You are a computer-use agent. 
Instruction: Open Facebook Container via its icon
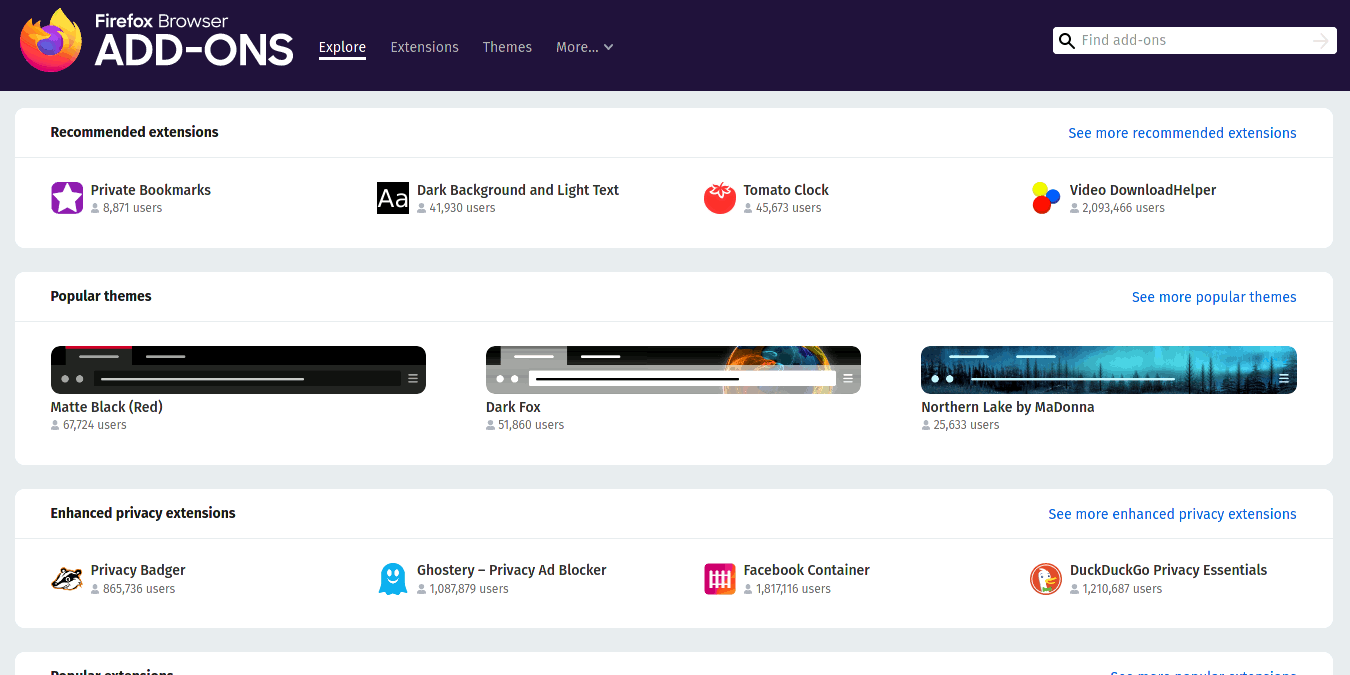719,578
